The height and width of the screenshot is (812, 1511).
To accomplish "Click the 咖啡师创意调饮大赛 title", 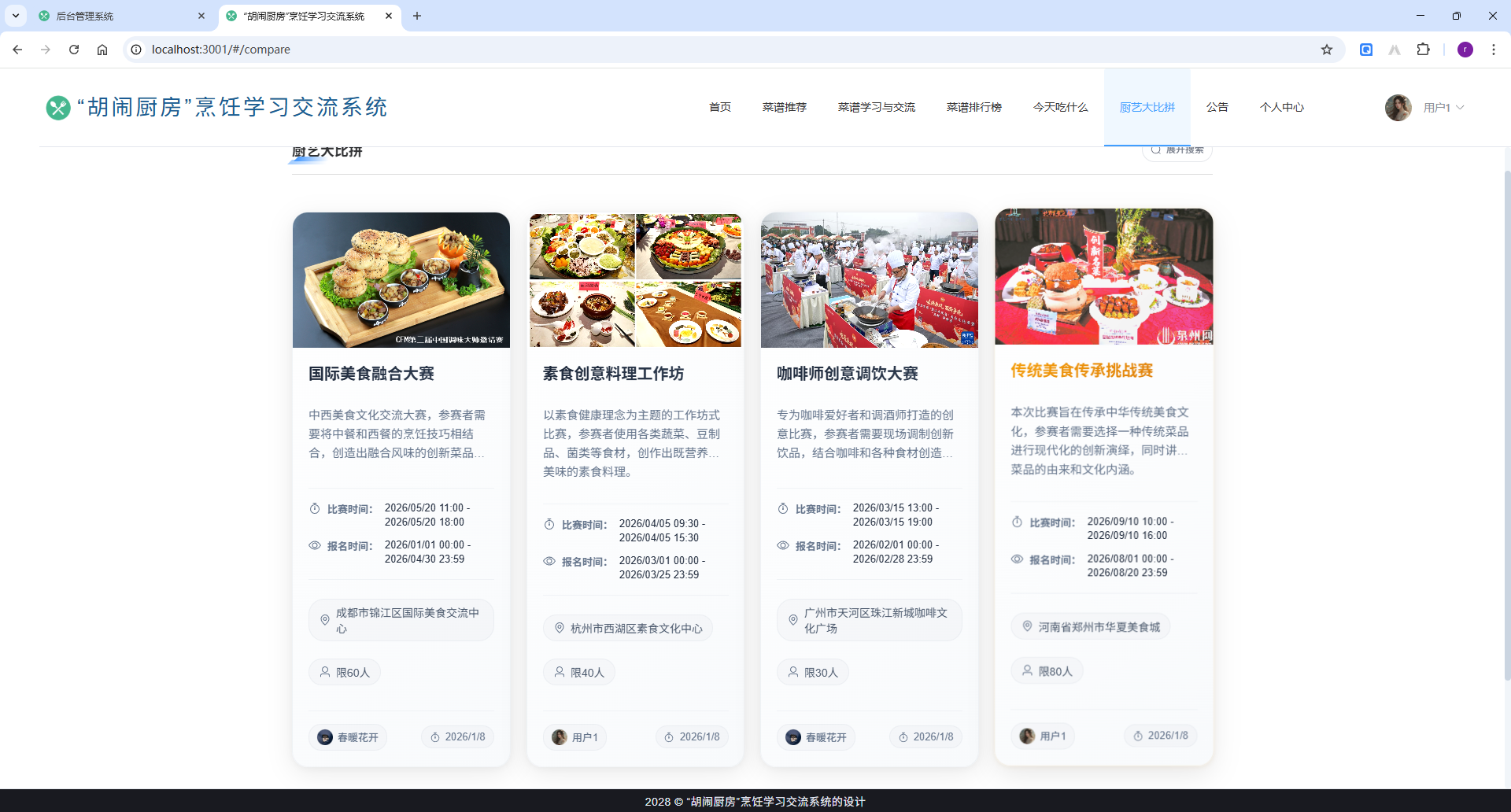I will tap(848, 374).
